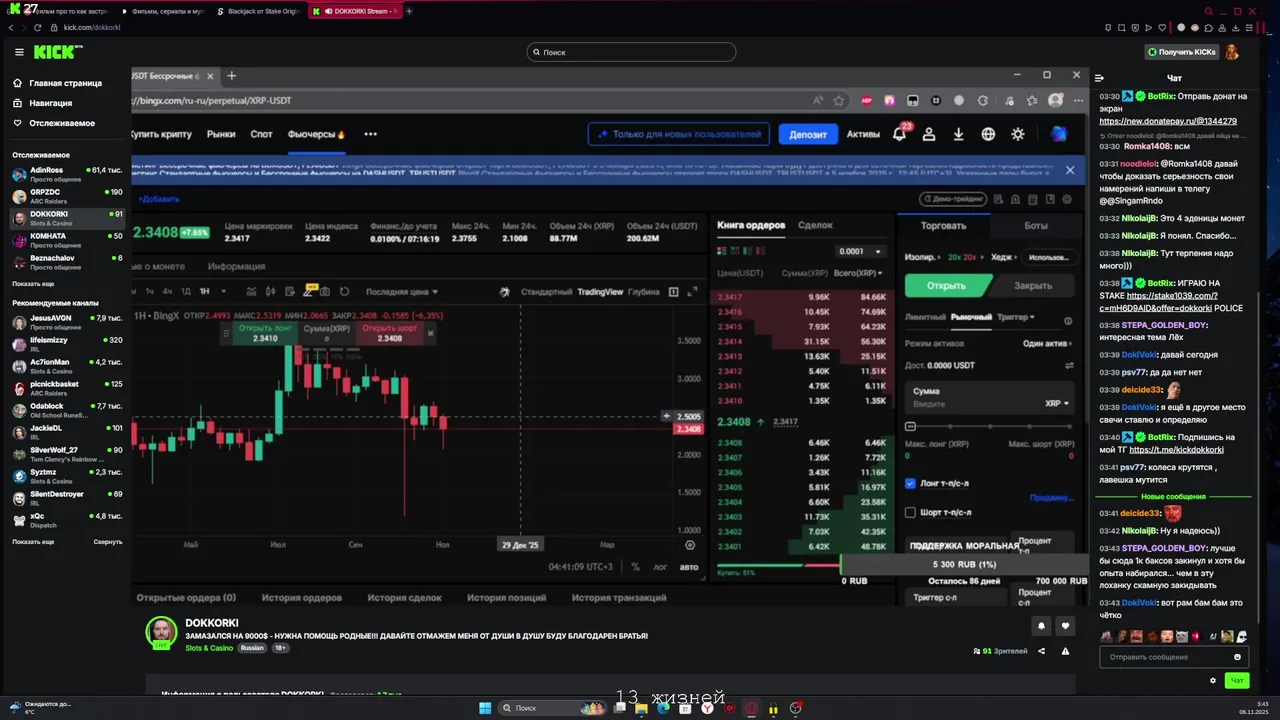Viewport: 1280px width, 720px height.
Task: Open the BingX profile icon
Action: (x=929, y=134)
